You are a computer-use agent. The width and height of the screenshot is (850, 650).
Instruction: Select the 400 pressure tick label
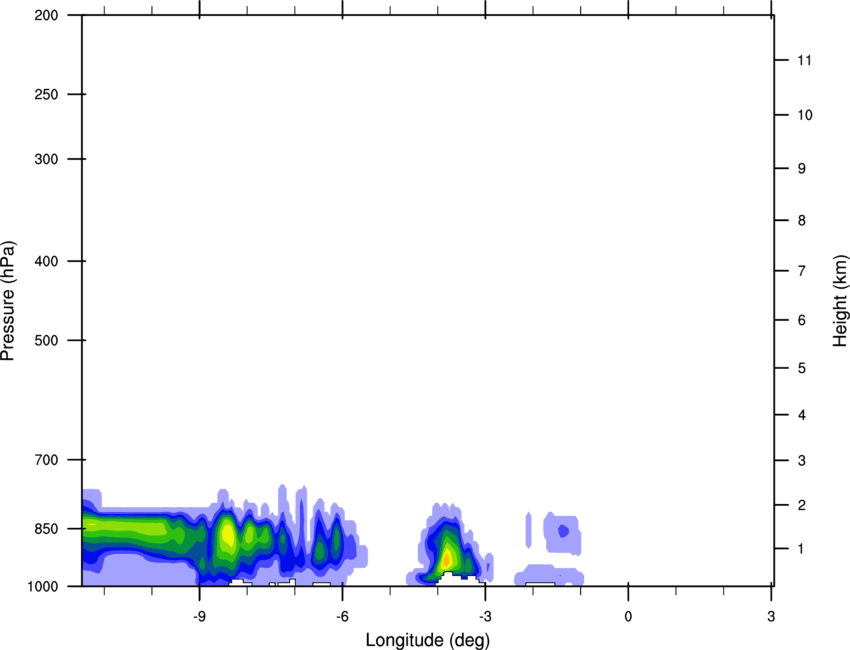pos(46,261)
